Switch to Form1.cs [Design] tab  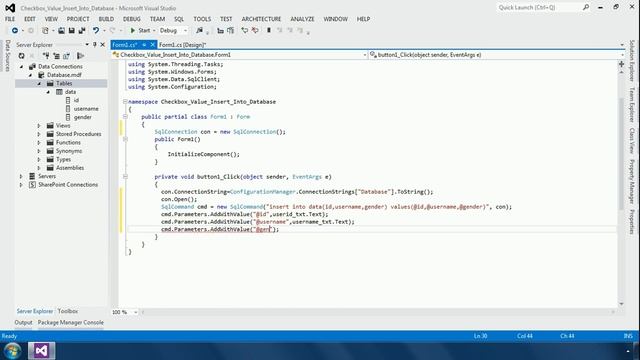point(182,45)
